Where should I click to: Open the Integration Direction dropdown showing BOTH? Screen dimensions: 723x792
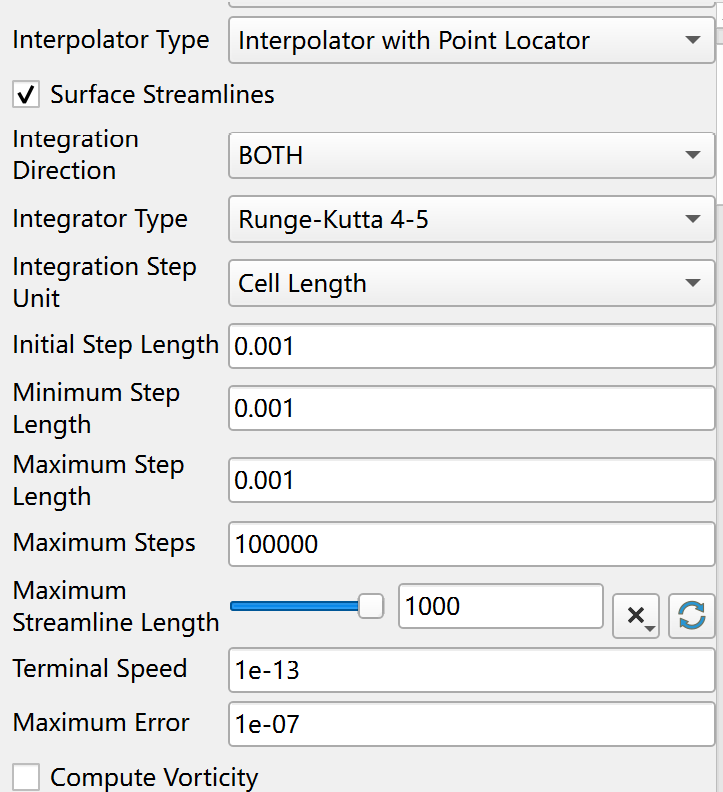coord(471,155)
